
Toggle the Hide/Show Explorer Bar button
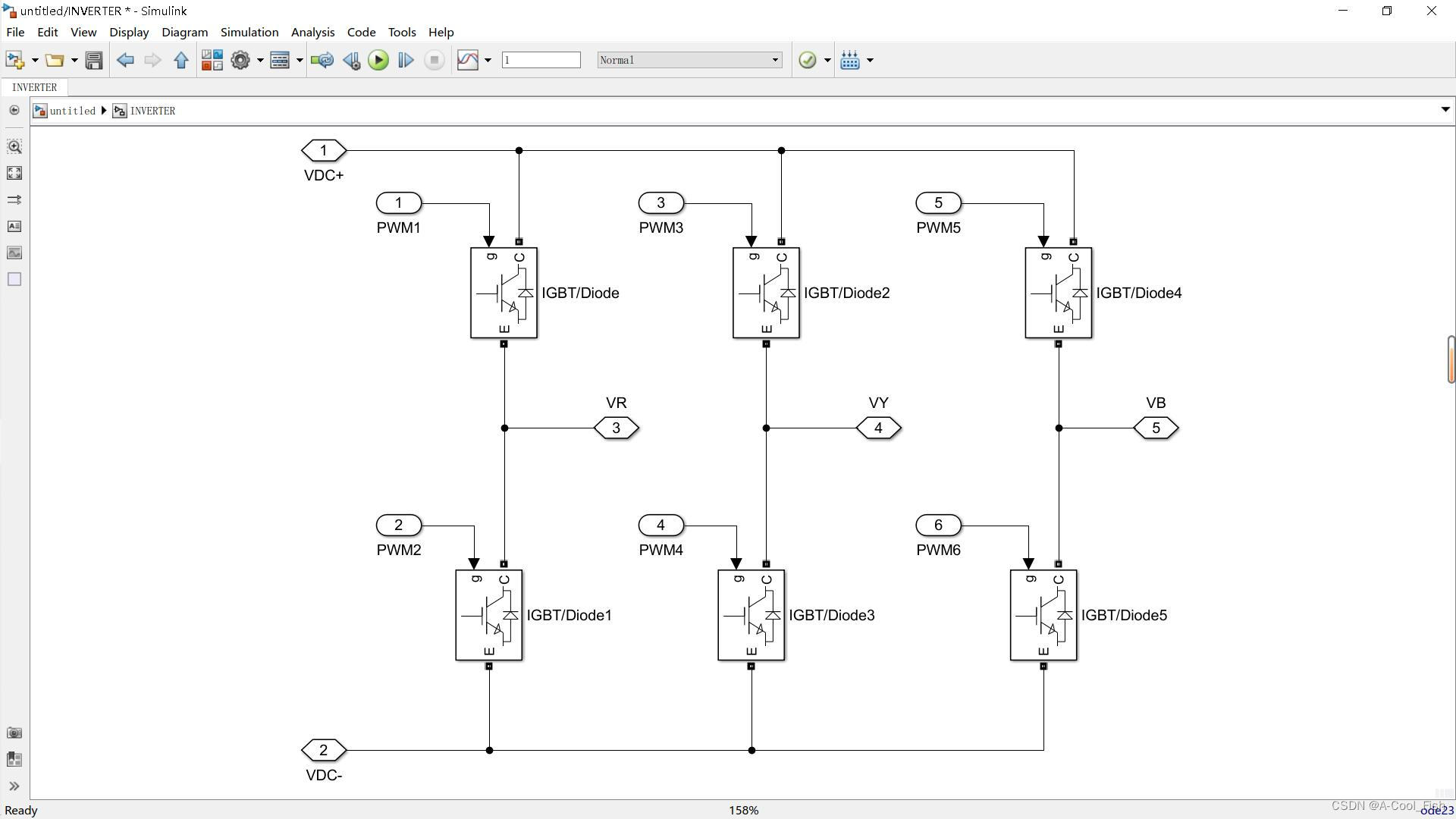(14, 111)
